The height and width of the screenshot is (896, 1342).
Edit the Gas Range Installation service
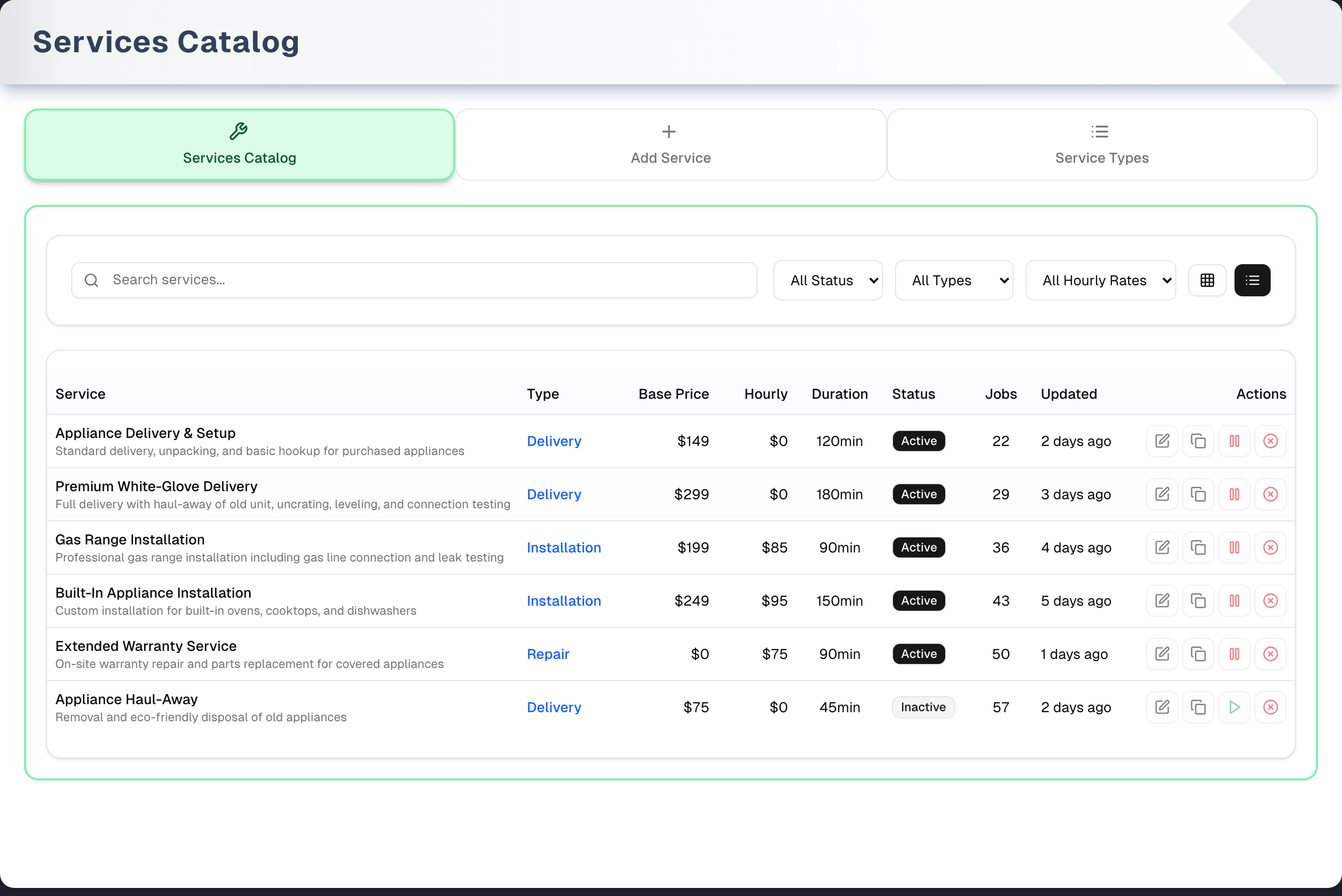(x=1162, y=547)
